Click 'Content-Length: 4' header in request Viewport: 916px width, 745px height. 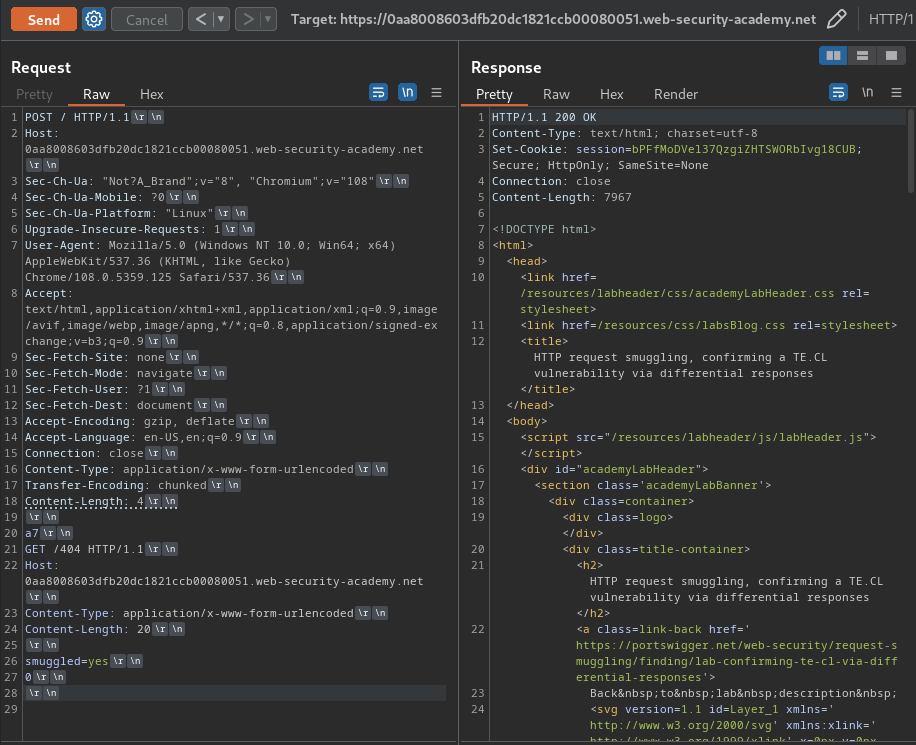(x=84, y=501)
